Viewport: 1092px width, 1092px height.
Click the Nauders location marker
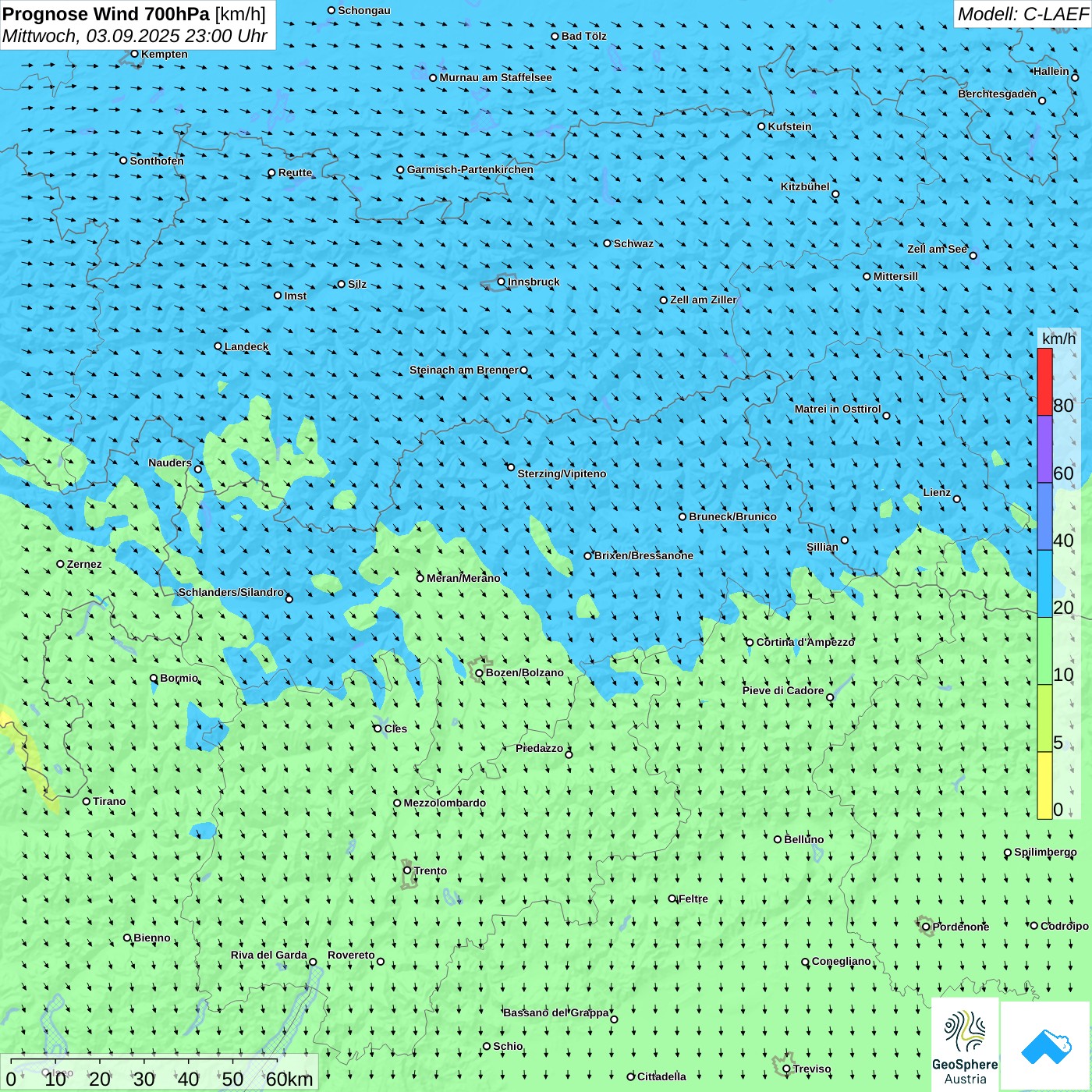tap(198, 469)
